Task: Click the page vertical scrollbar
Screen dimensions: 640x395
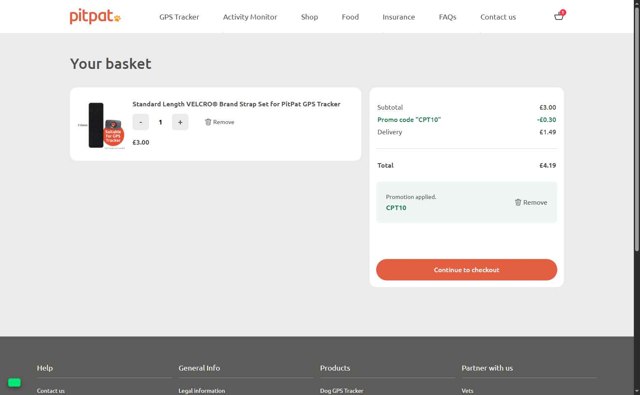Action: coord(637,131)
